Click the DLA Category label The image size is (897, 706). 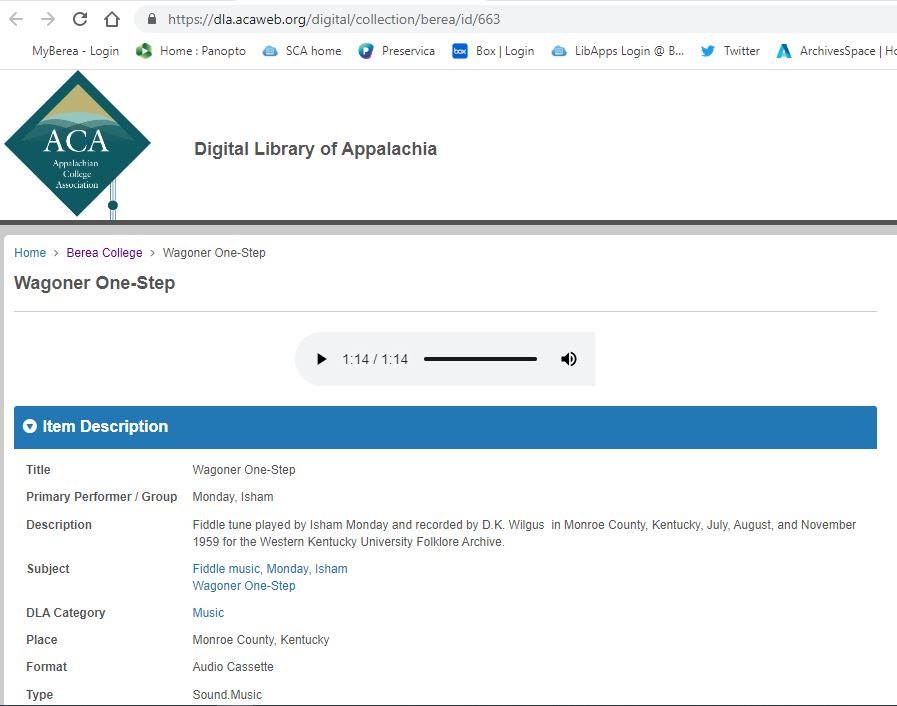[66, 613]
